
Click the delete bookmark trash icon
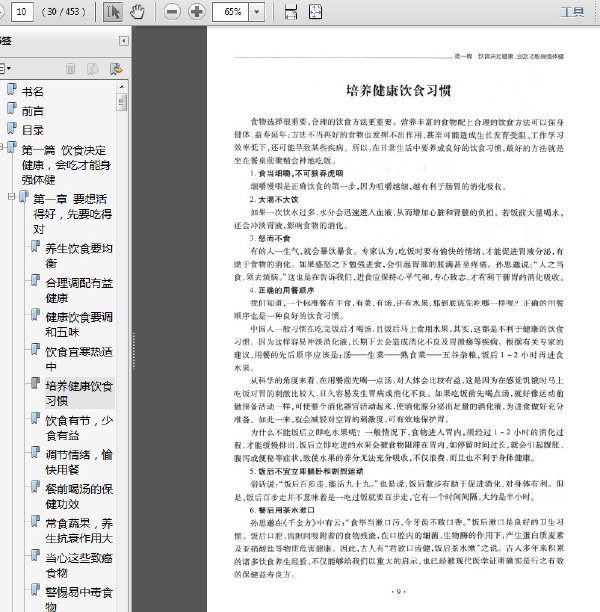click(x=71, y=69)
